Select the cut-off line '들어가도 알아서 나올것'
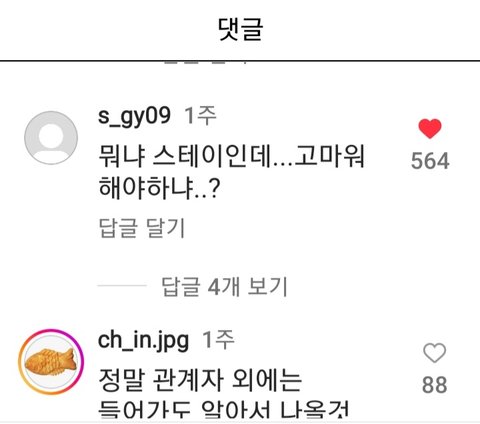Image resolution: width=480 pixels, height=424 pixels. pyautogui.click(x=224, y=409)
